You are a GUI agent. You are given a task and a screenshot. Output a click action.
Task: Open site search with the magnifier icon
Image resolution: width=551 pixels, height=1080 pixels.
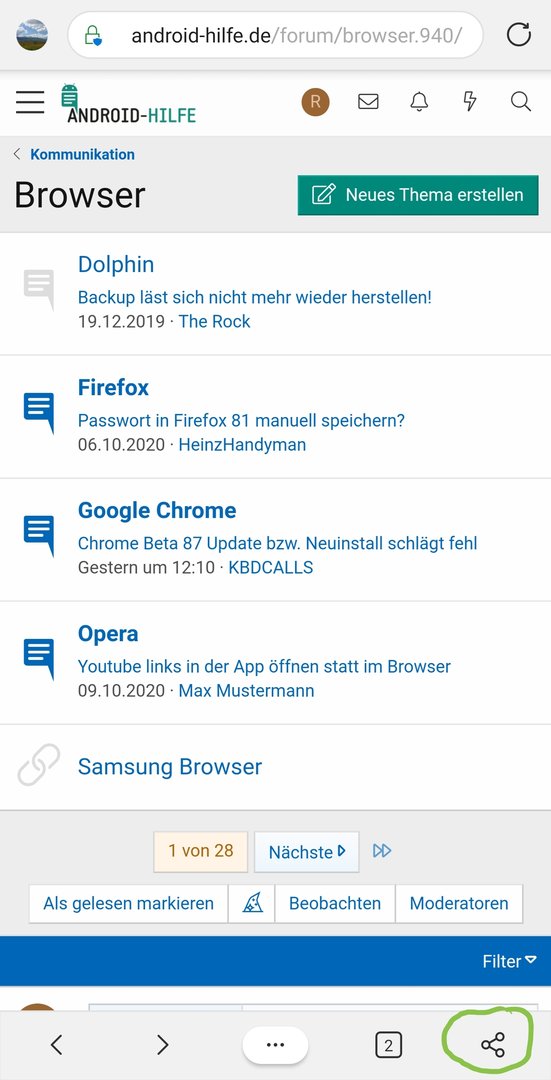click(x=521, y=102)
